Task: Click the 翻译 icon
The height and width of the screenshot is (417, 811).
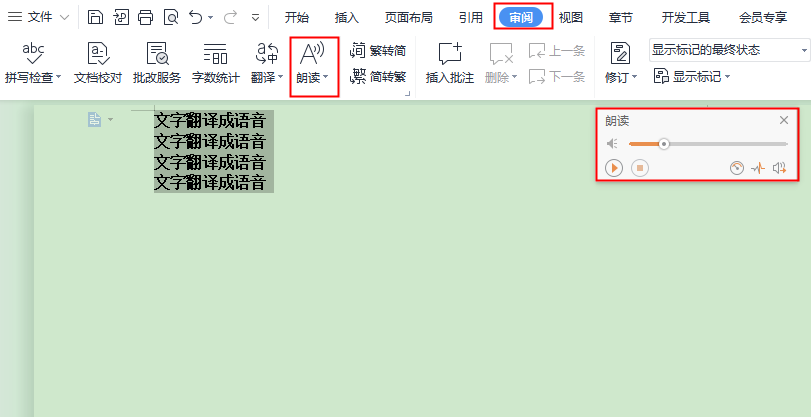Action: click(x=267, y=53)
